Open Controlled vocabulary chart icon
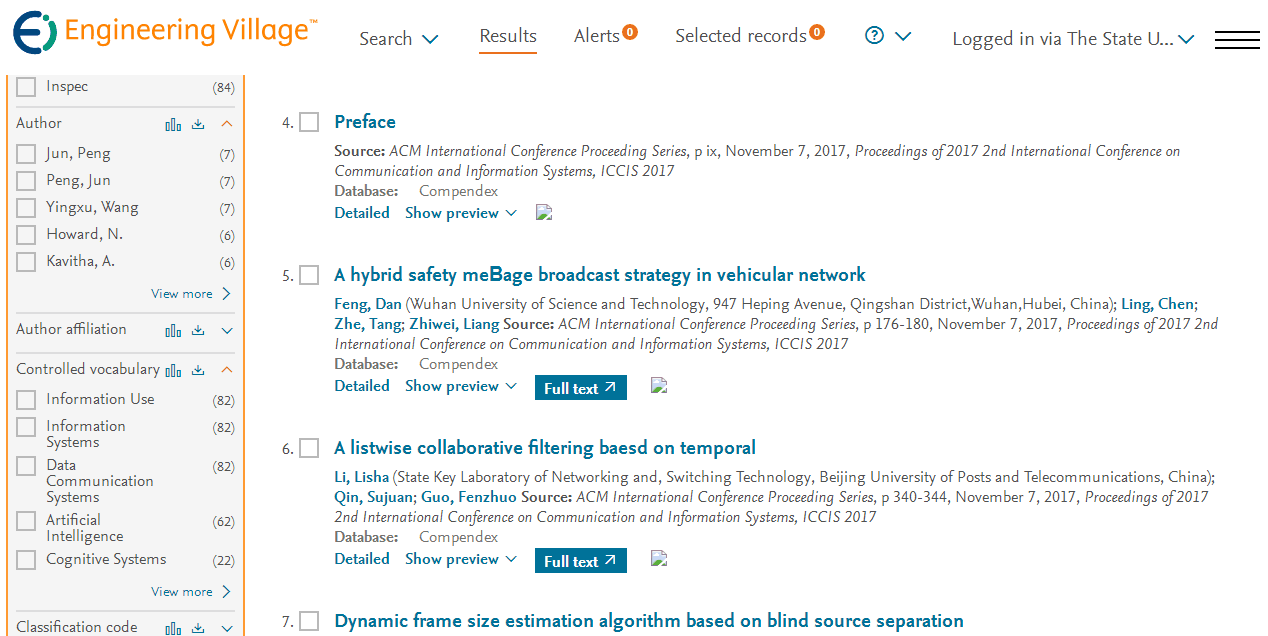Image resolution: width=1268 pixels, height=636 pixels. 174,370
